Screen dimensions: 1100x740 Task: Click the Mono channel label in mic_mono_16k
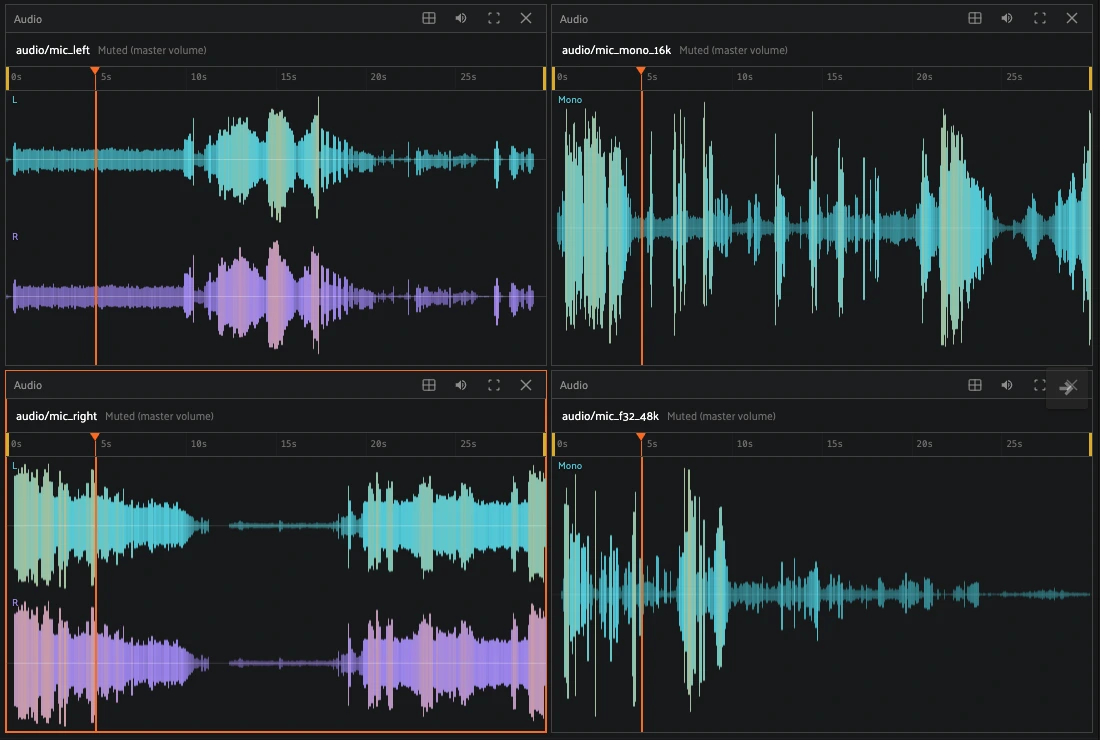pyautogui.click(x=570, y=100)
